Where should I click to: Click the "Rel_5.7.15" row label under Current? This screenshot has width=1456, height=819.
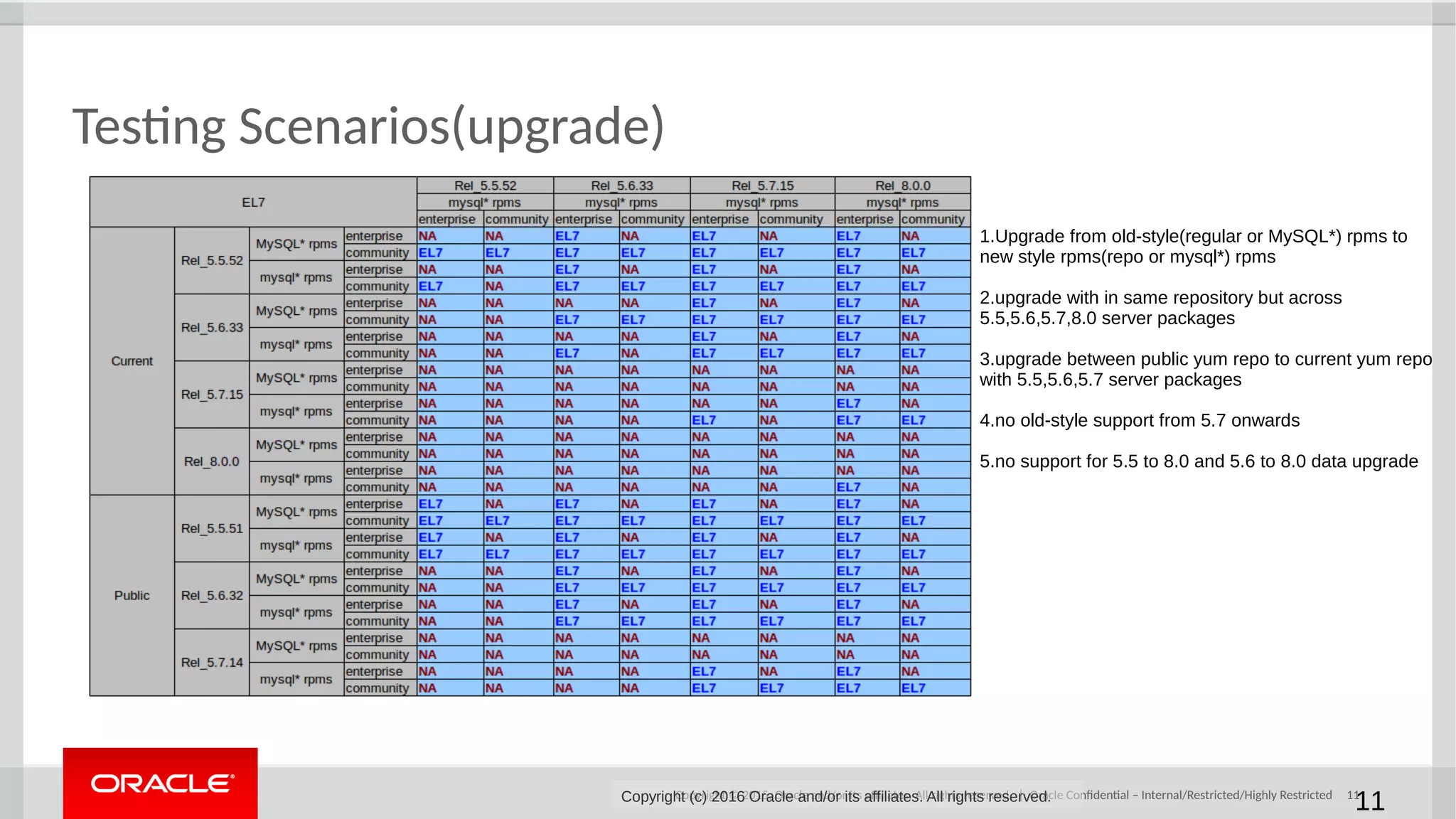coord(212,395)
